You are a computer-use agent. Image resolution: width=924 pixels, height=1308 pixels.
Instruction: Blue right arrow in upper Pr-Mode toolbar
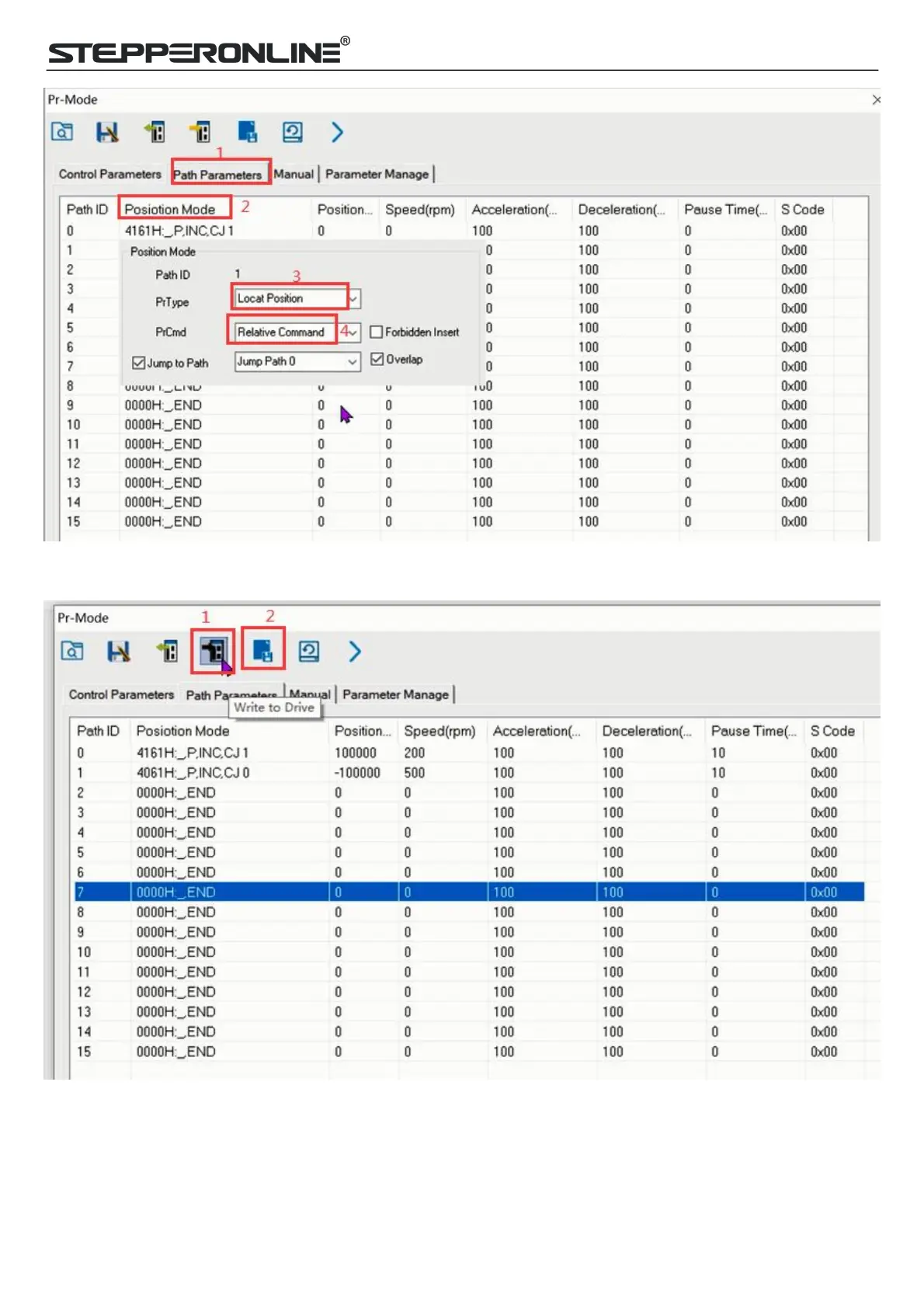click(x=338, y=132)
